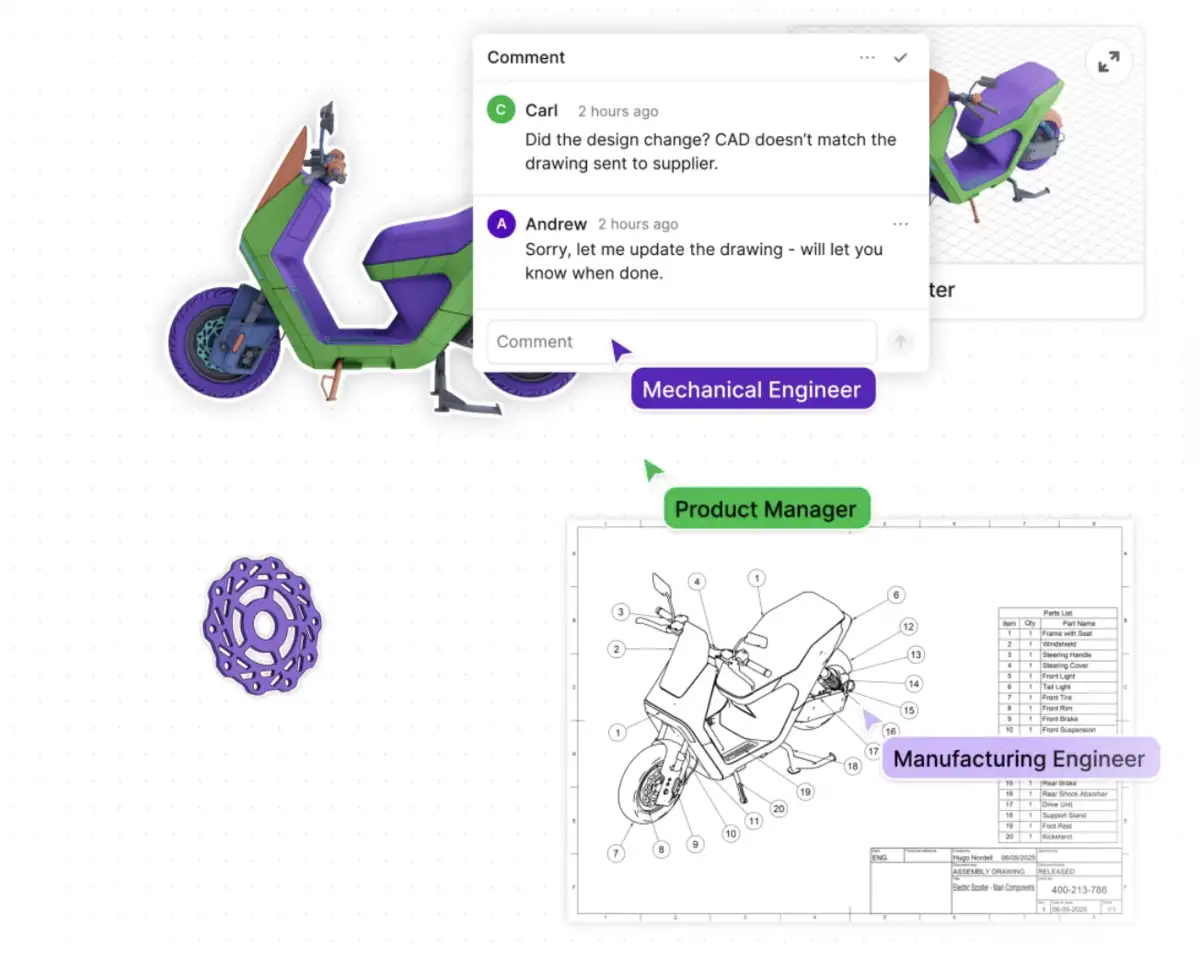This screenshot has height=959, width=1200.
Task: Click the Comment panel title
Action: (526, 58)
